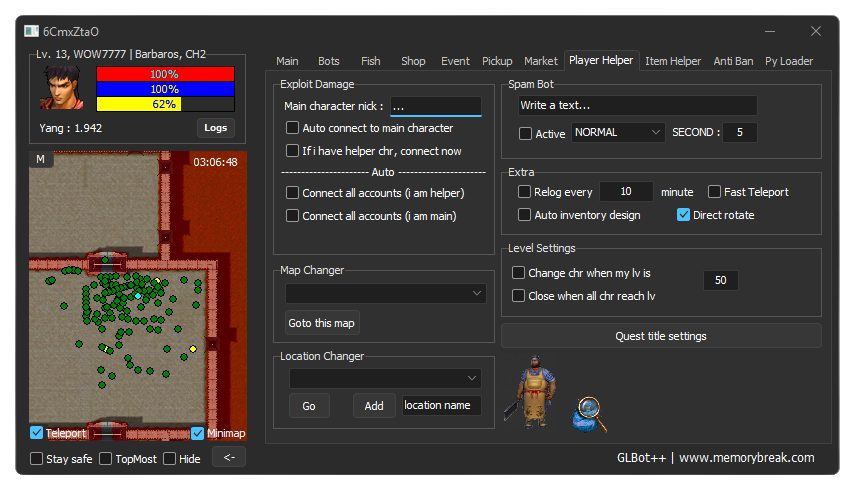Open the Market tab
This screenshot has width=854, height=501.
540,61
